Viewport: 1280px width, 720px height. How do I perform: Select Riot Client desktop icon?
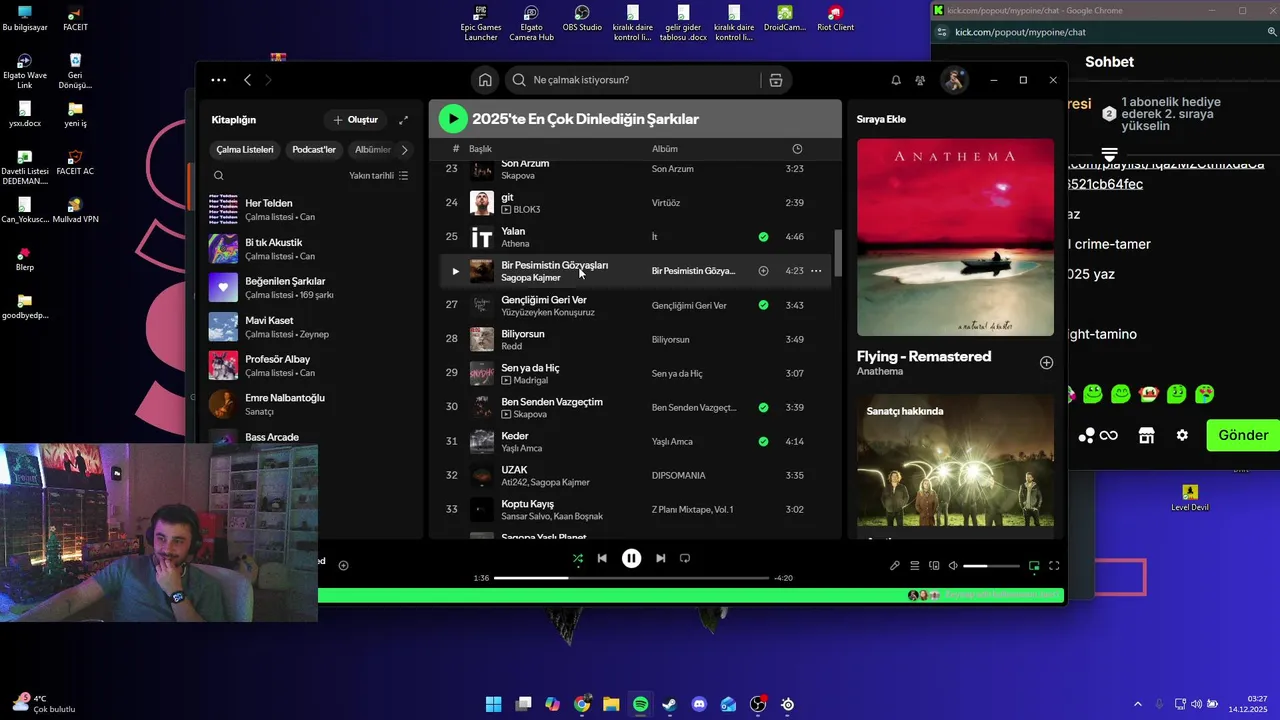coord(835,18)
